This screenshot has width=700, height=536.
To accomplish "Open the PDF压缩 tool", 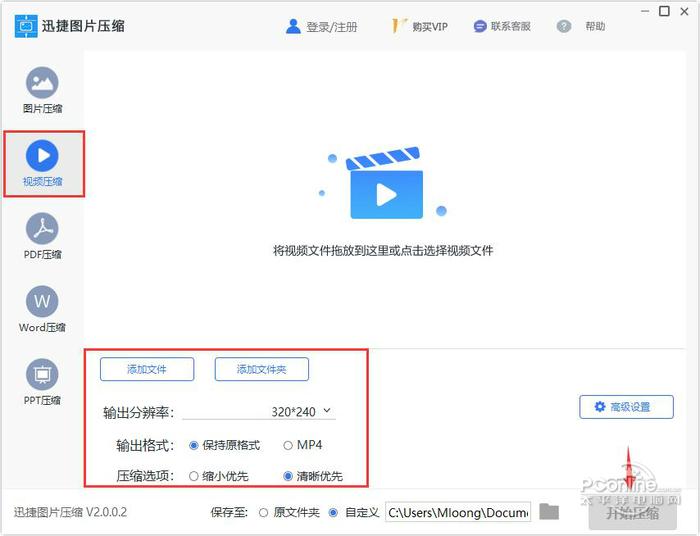I will point(42,237).
